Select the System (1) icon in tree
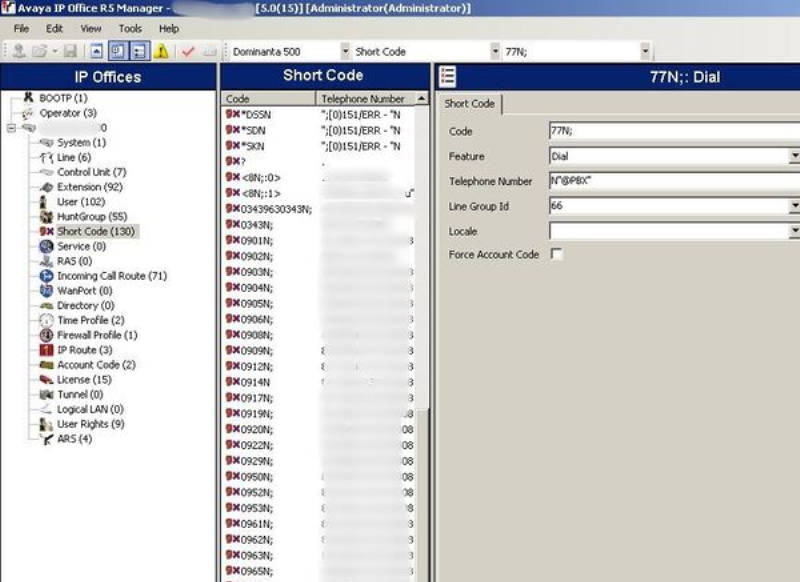 [46, 142]
